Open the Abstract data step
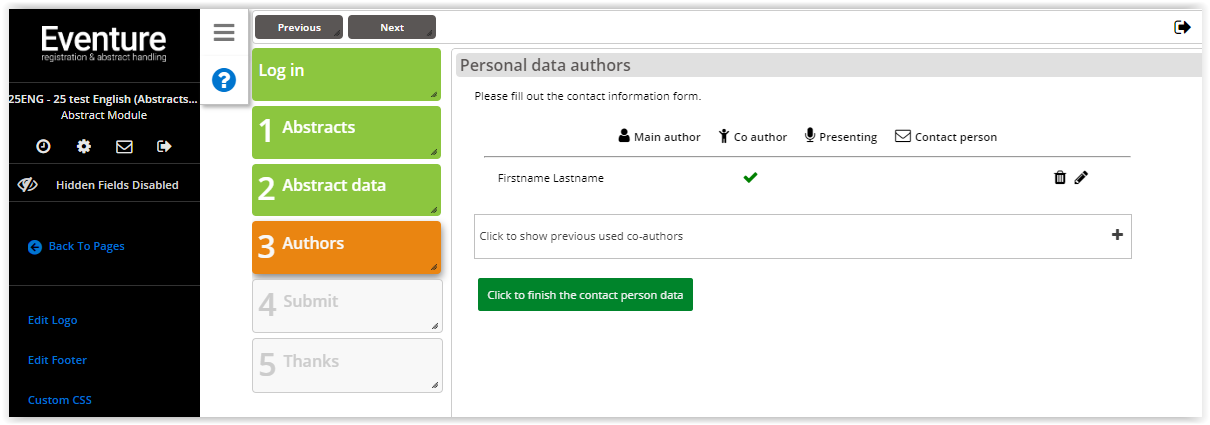The width and height of the screenshot is (1210, 425). pos(346,189)
